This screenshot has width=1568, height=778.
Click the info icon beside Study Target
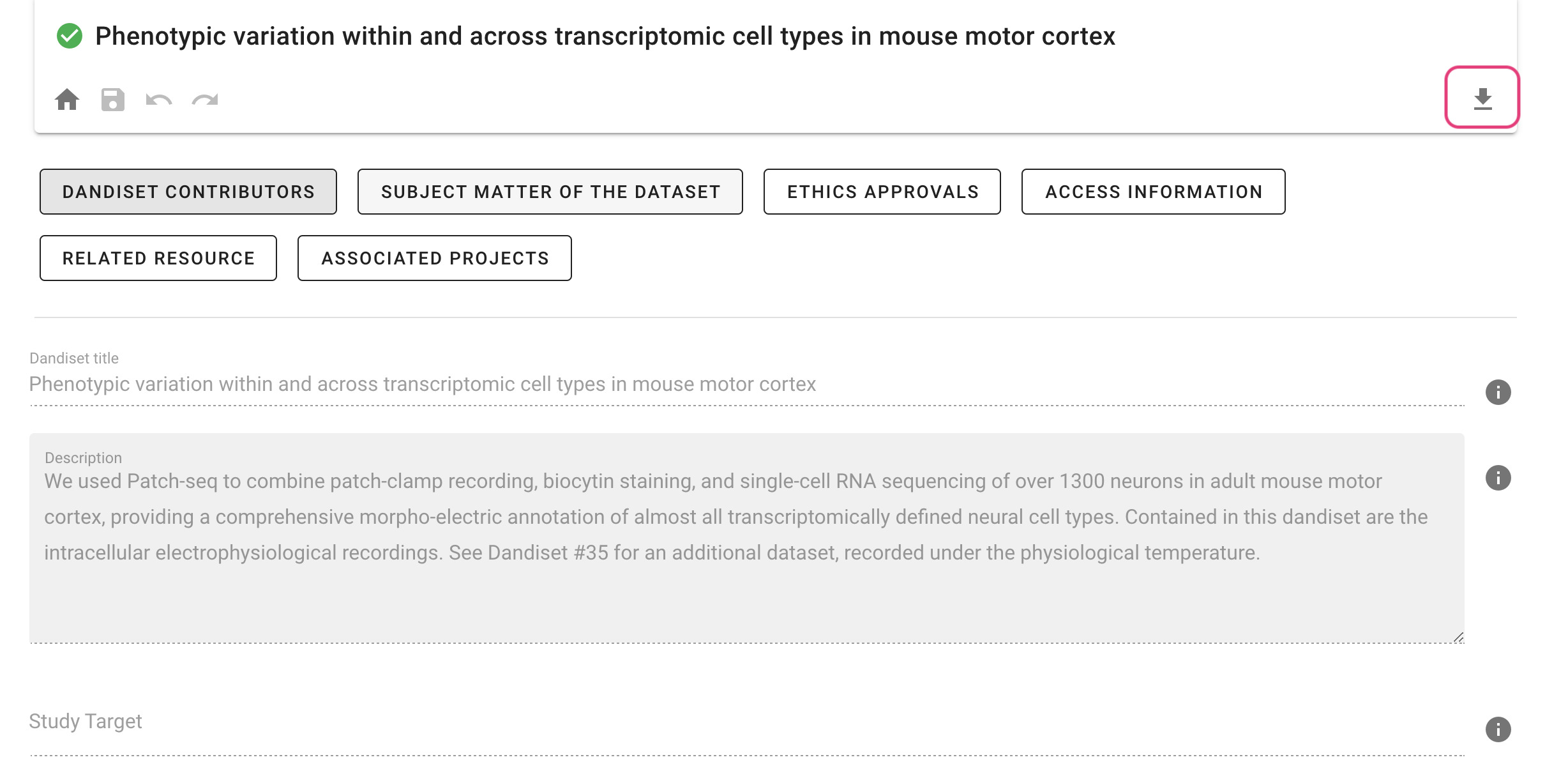click(1498, 729)
